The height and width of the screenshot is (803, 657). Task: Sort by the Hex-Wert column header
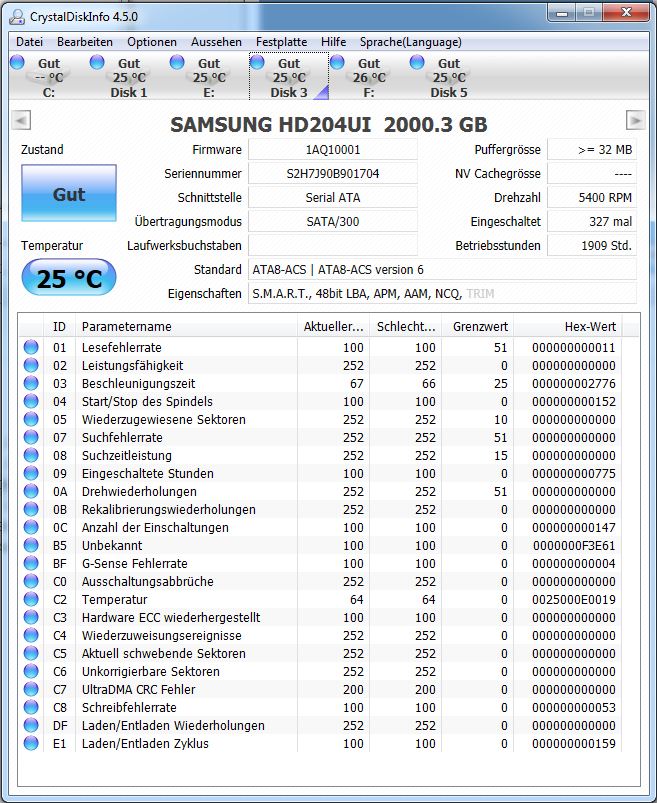pyautogui.click(x=567, y=326)
